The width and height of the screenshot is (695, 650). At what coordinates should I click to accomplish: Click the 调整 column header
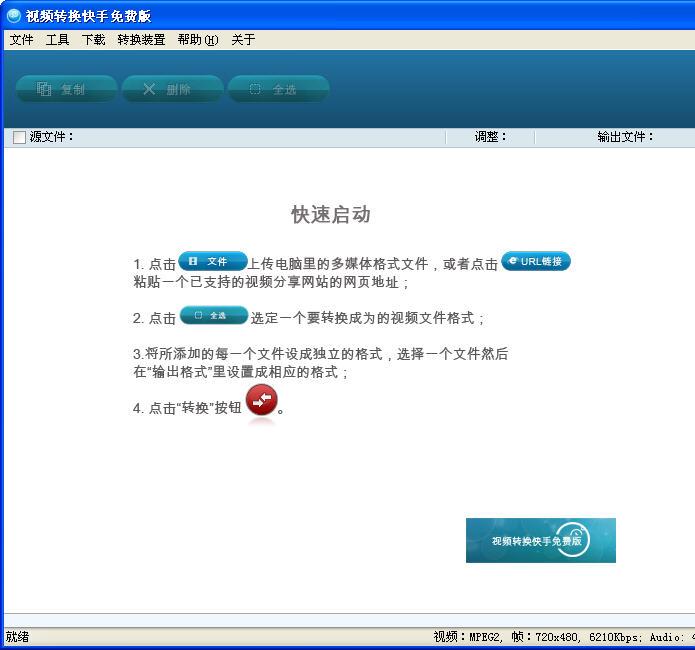pos(490,137)
